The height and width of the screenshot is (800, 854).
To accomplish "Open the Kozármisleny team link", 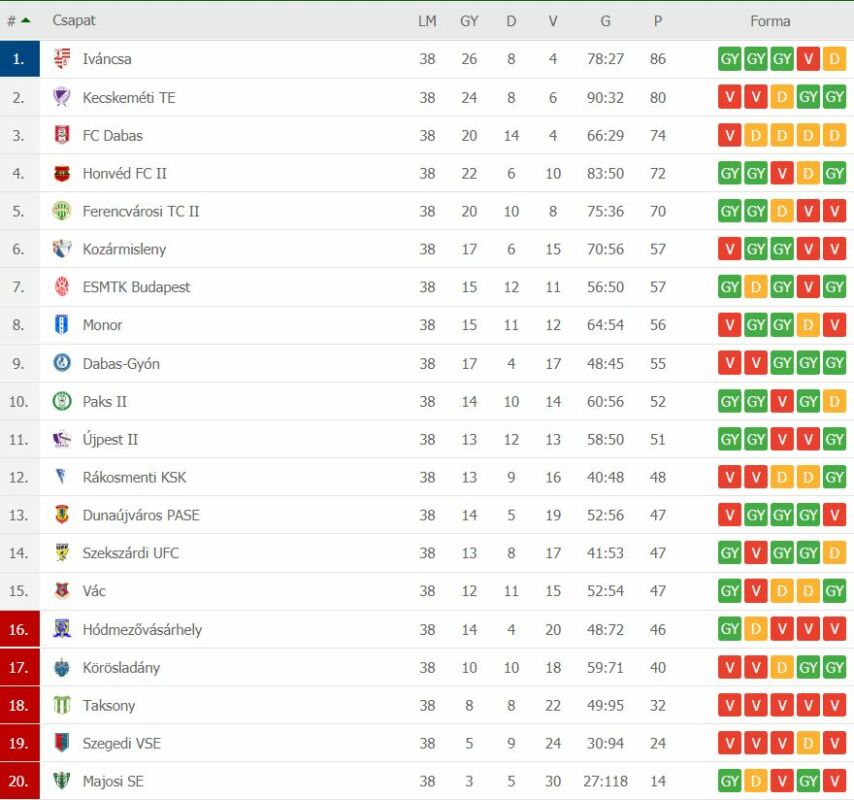I will 124,249.
